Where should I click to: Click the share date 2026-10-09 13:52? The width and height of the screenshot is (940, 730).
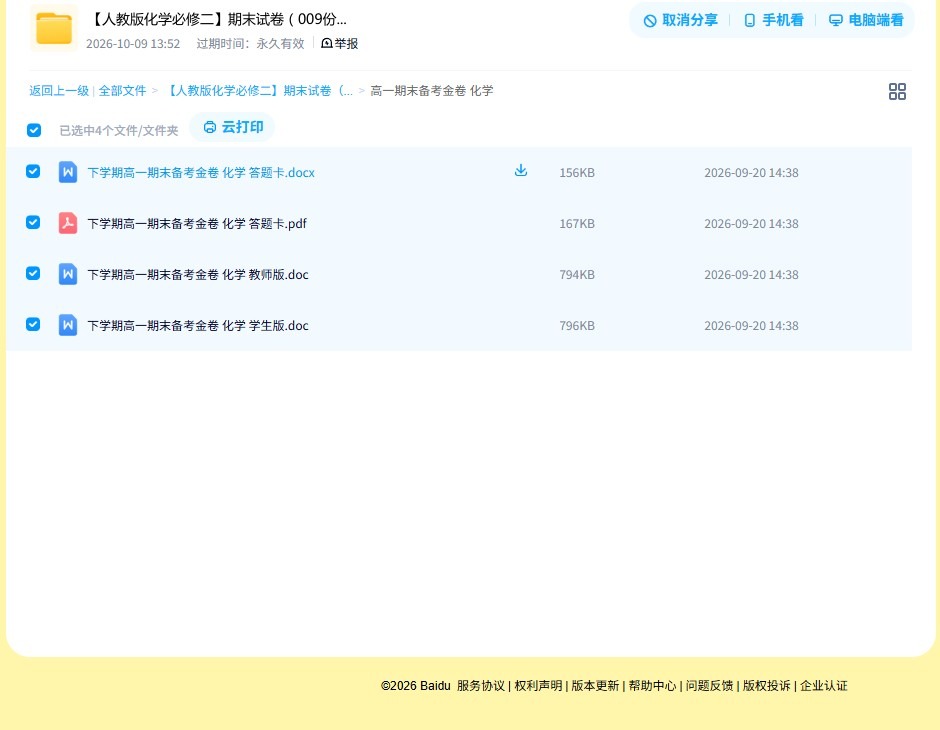point(133,44)
